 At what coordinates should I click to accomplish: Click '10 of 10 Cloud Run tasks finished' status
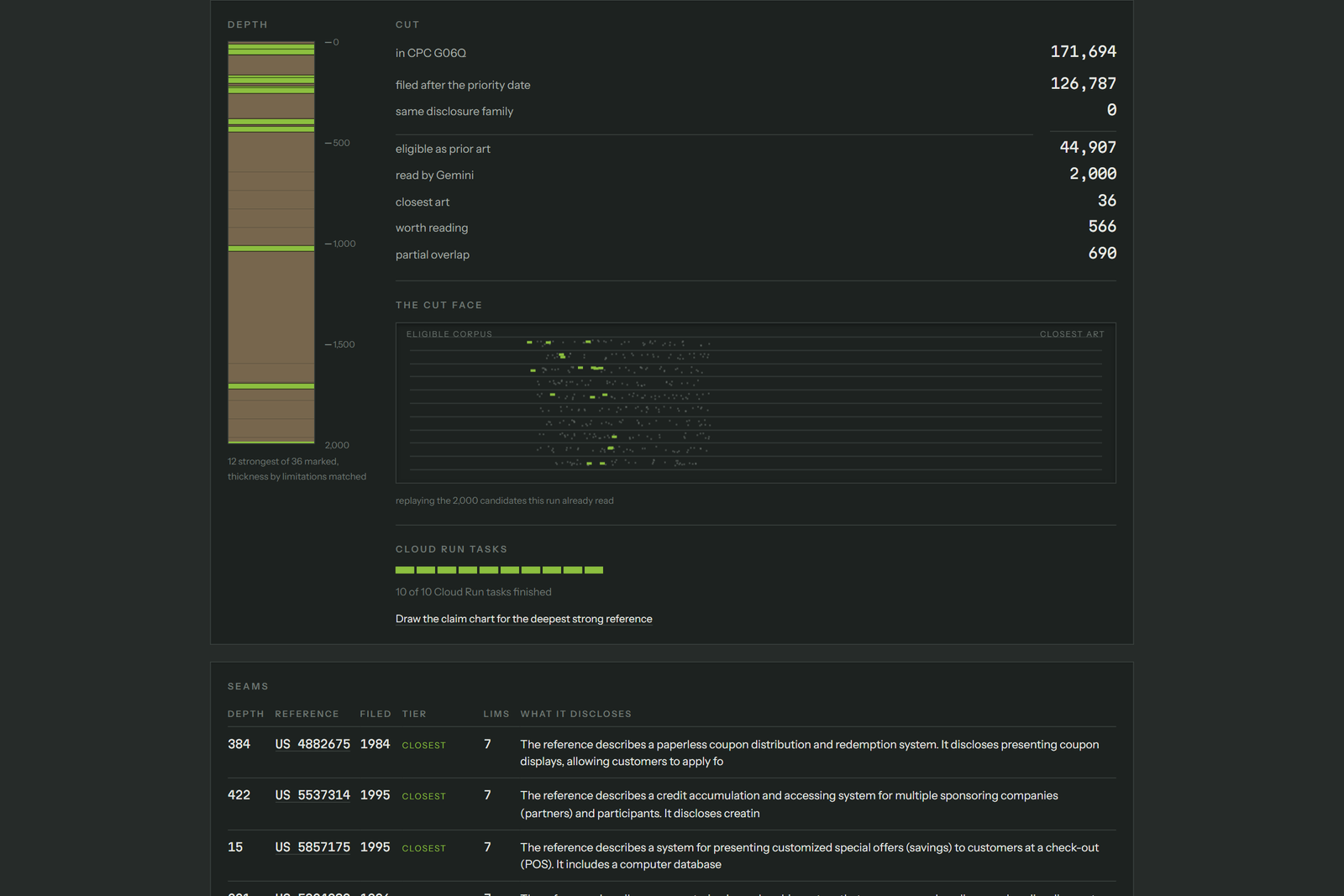[x=474, y=592]
